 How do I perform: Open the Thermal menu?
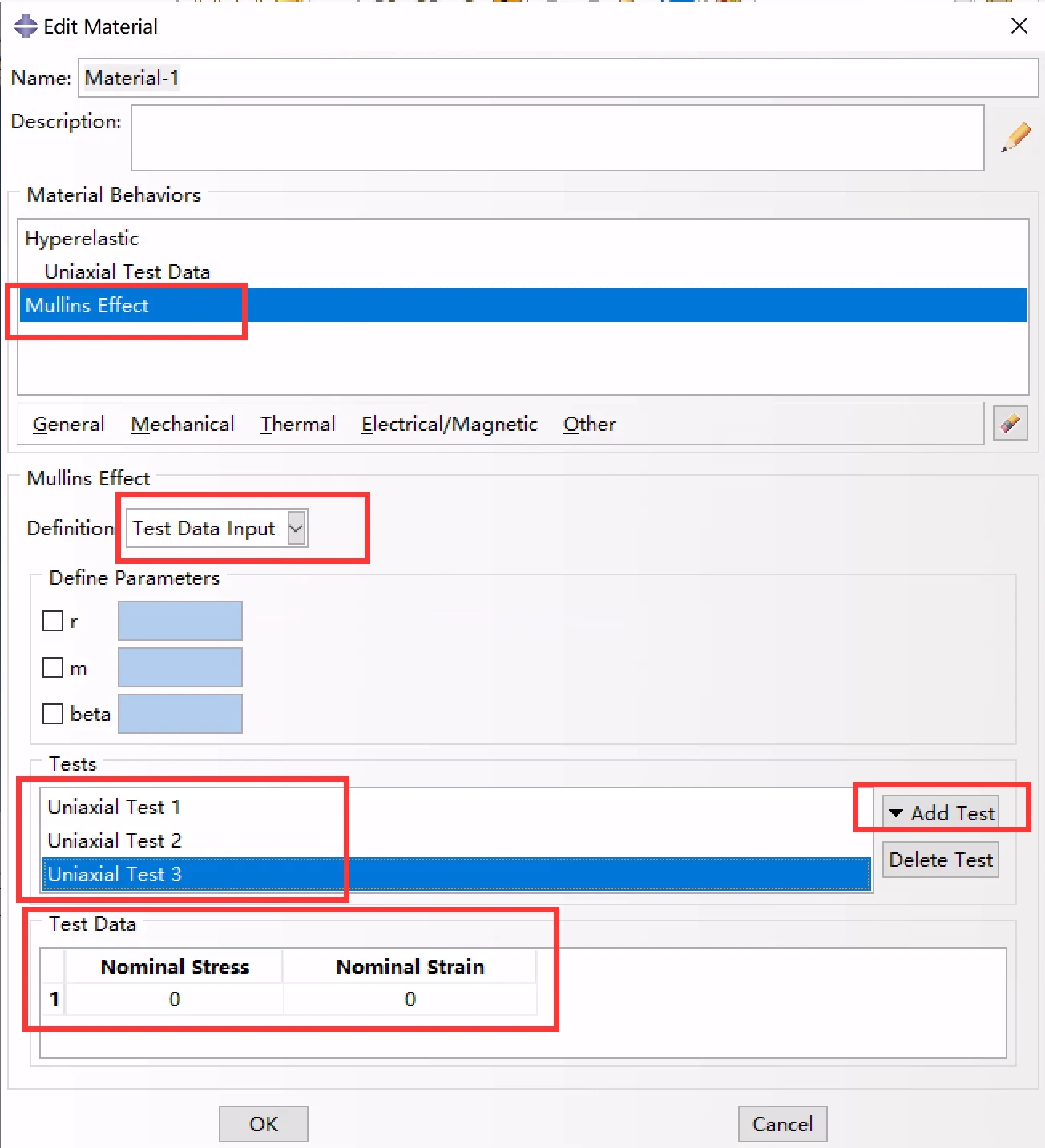[x=297, y=424]
